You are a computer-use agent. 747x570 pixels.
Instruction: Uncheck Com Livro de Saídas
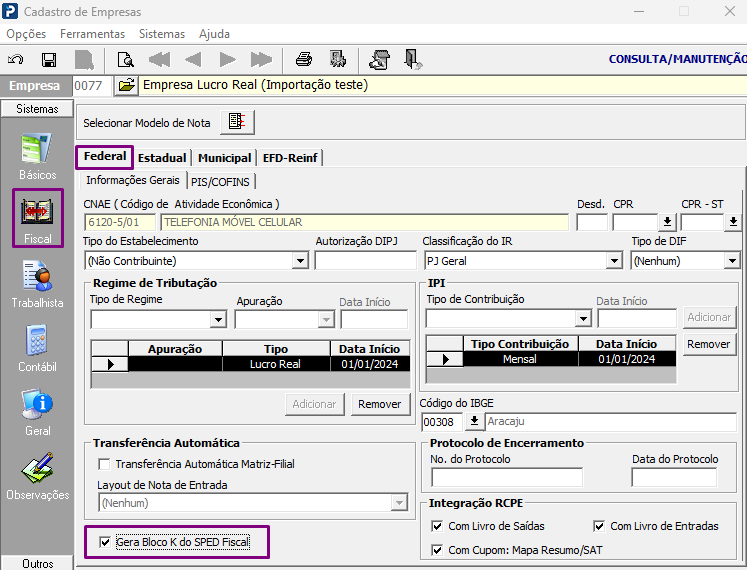436,526
